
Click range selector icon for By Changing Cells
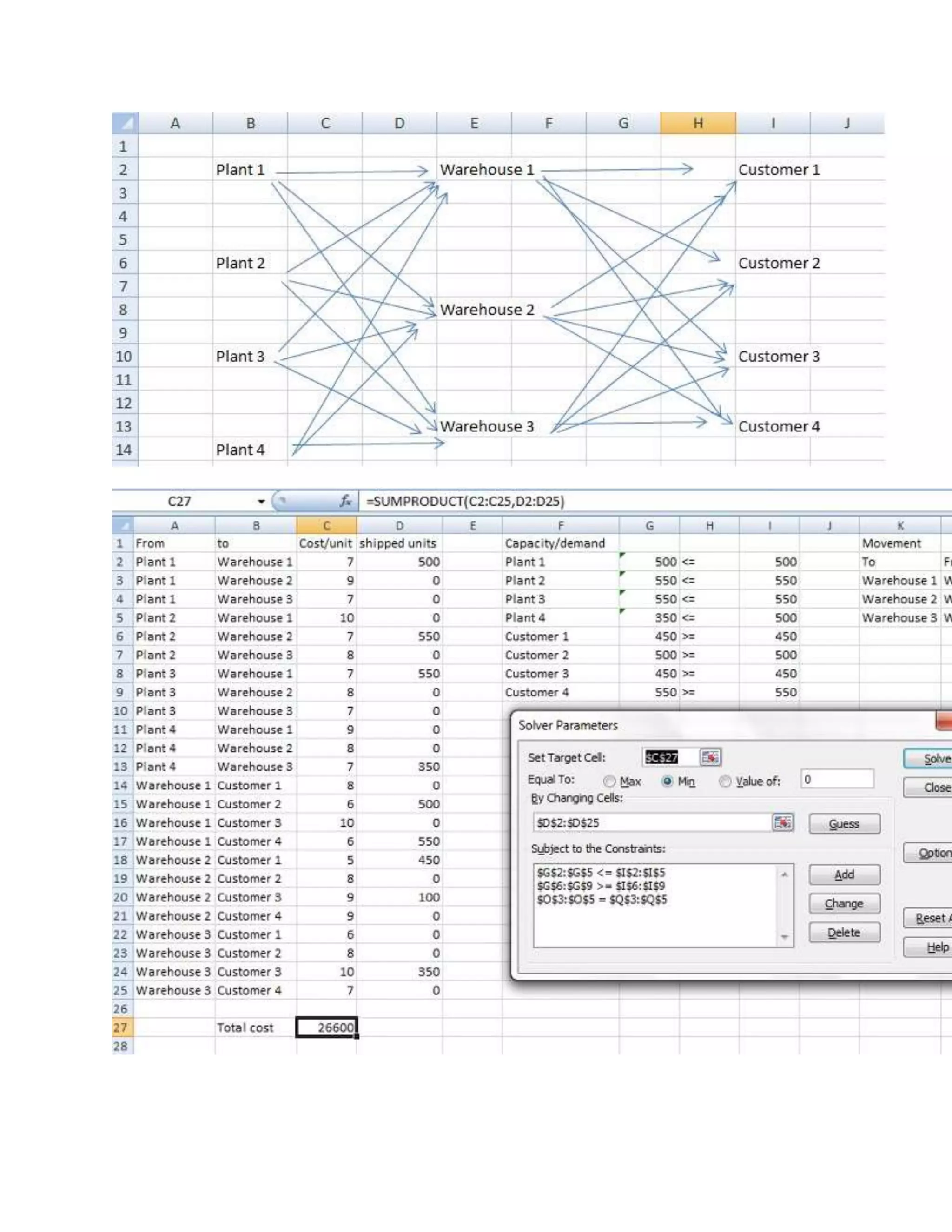782,823
